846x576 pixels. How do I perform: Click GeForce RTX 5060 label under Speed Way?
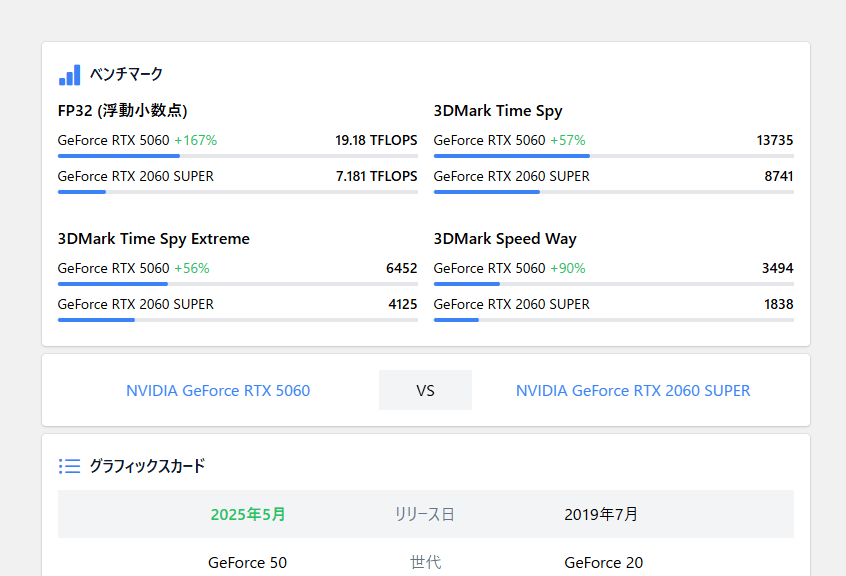tap(489, 268)
